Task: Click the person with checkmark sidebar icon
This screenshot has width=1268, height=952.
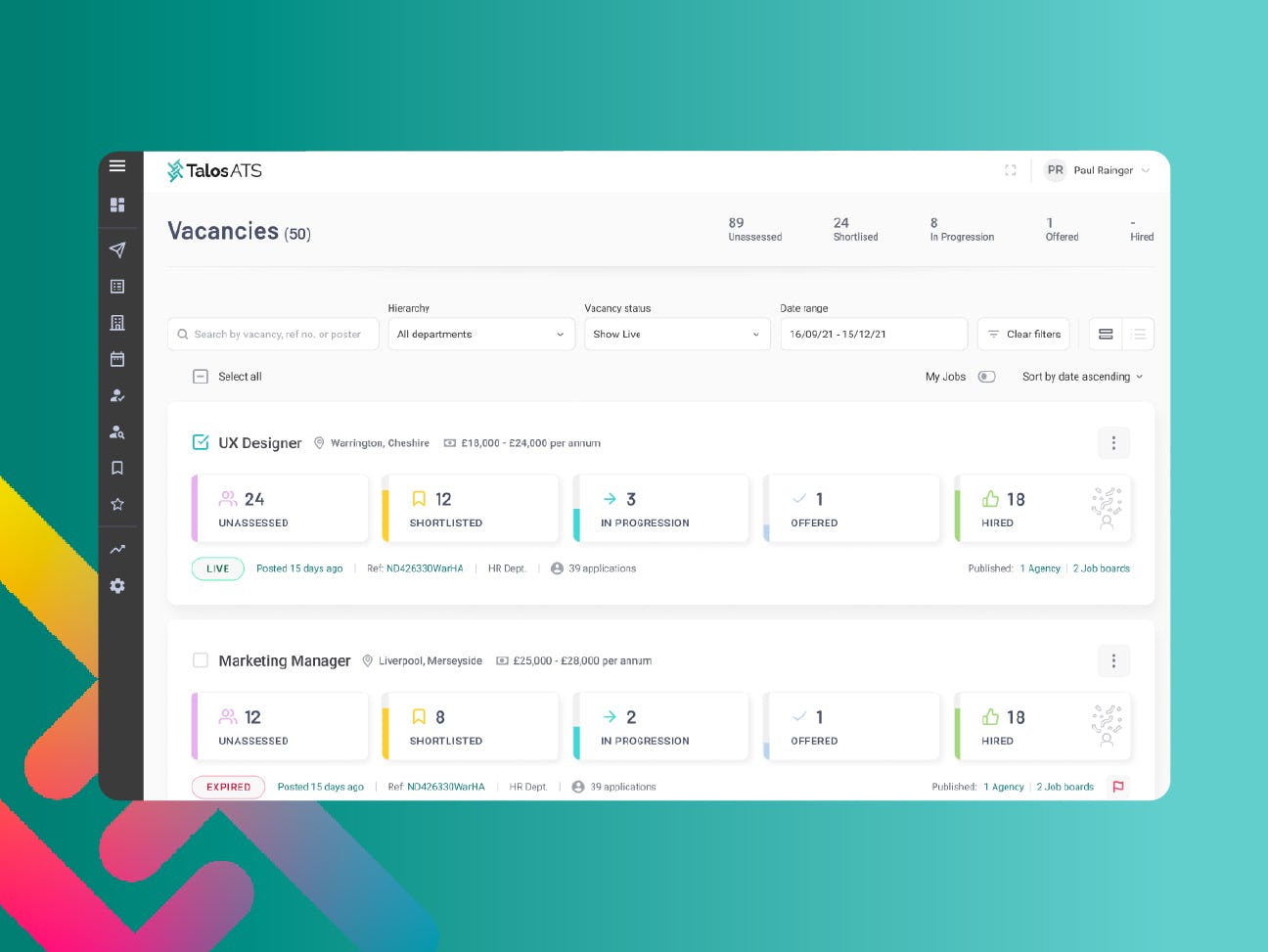Action: click(x=117, y=395)
